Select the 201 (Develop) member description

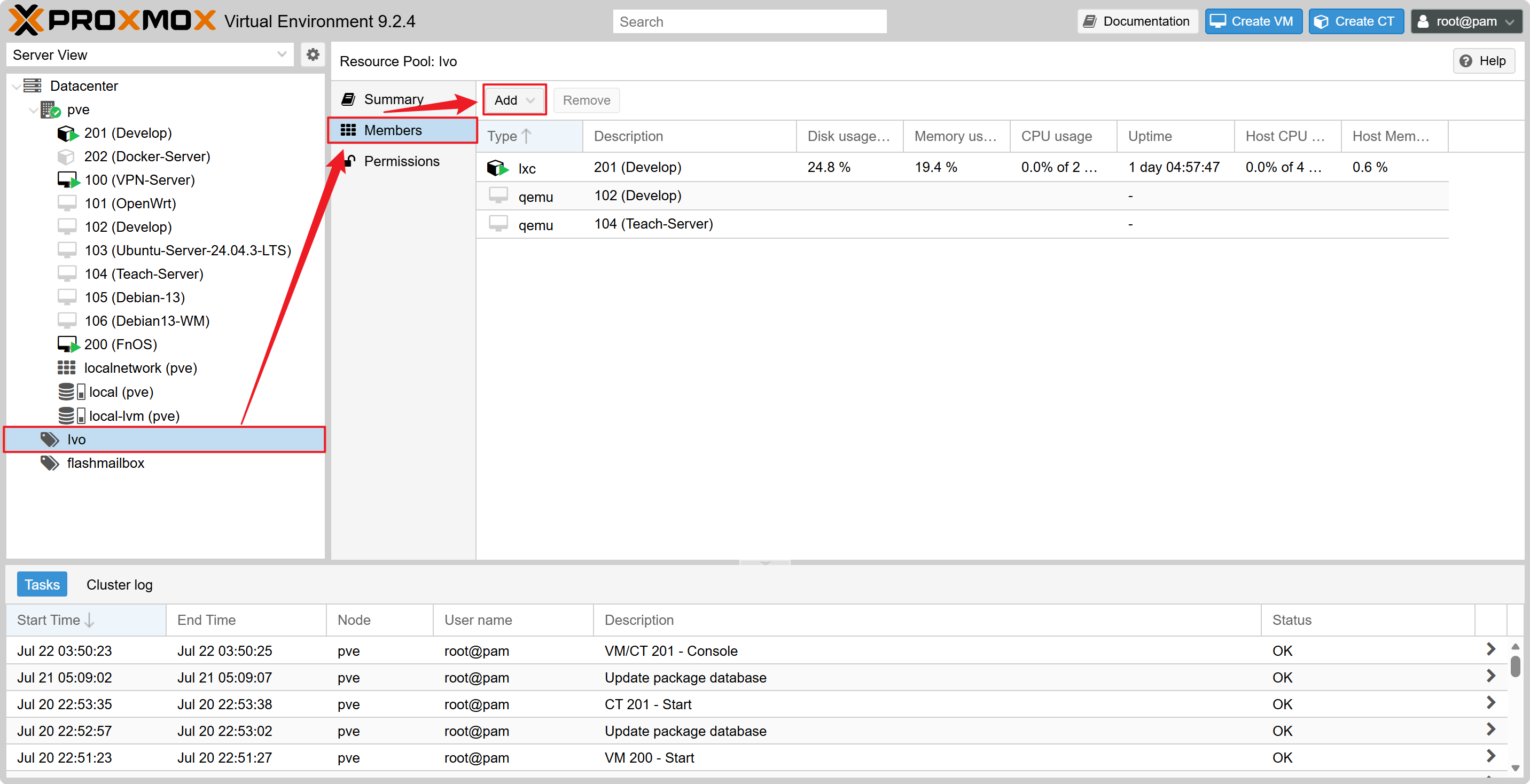point(637,167)
